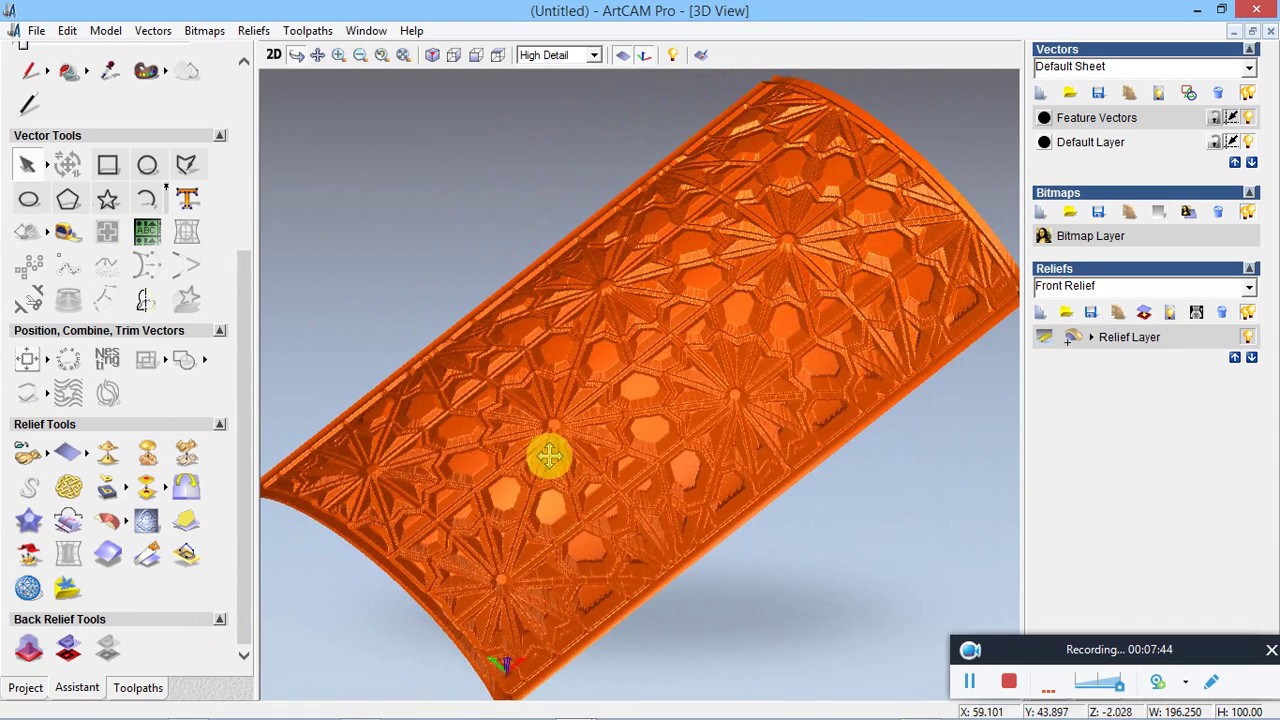Move vector layer up arrow
The height and width of the screenshot is (720, 1280).
click(1234, 162)
